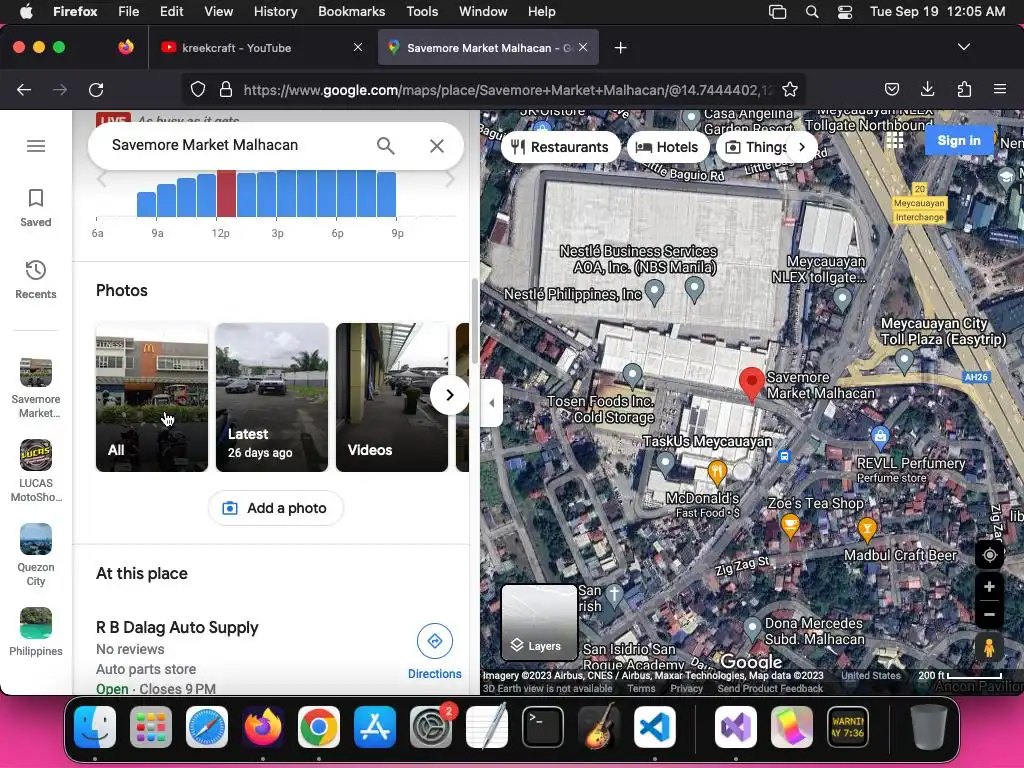Open the Recents history panel
1024x768 pixels.
pos(36,280)
